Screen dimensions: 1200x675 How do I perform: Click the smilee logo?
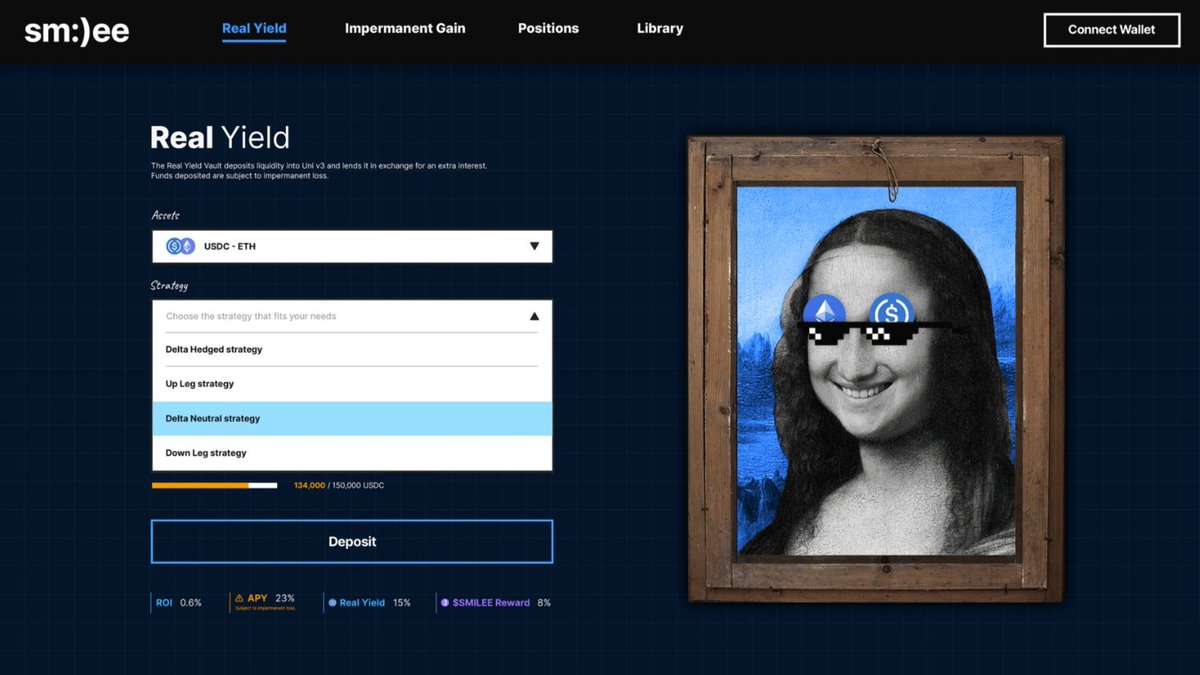77,30
